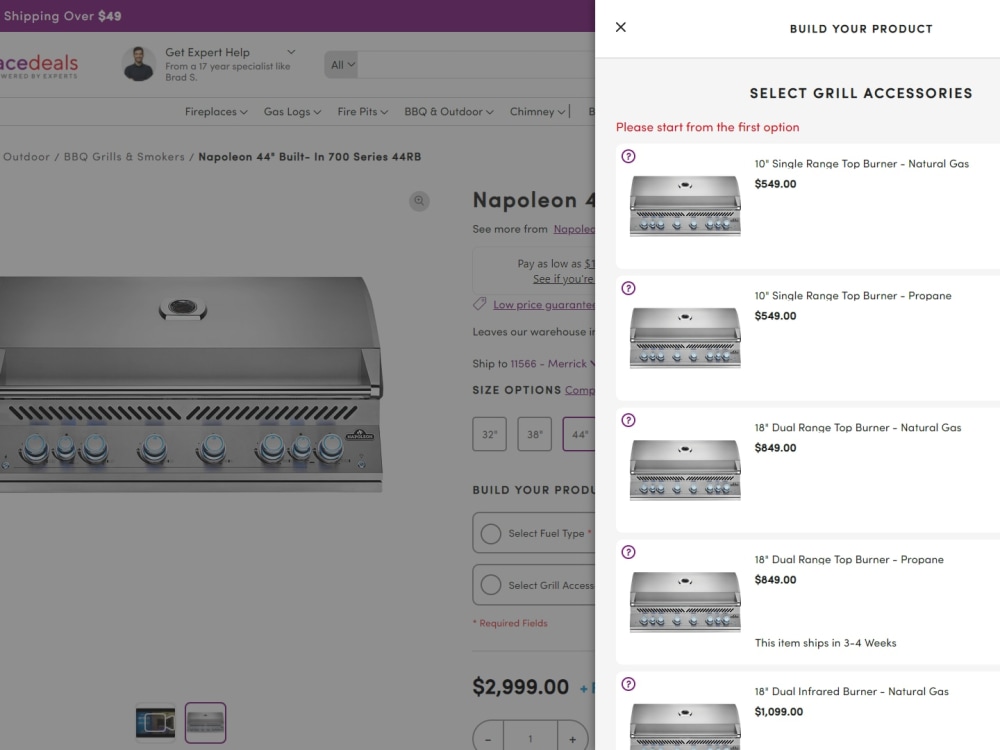Expand the Get Expert Help dropdown
Image resolution: width=1000 pixels, height=750 pixels.
(x=291, y=52)
